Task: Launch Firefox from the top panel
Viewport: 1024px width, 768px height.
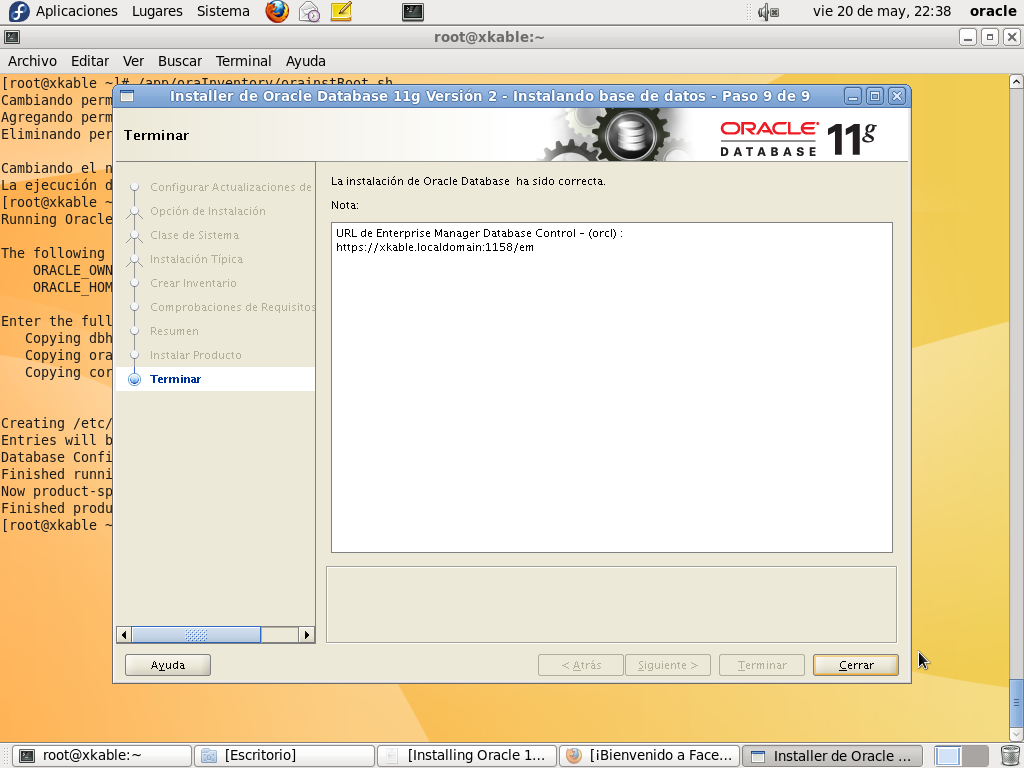Action: (x=277, y=11)
